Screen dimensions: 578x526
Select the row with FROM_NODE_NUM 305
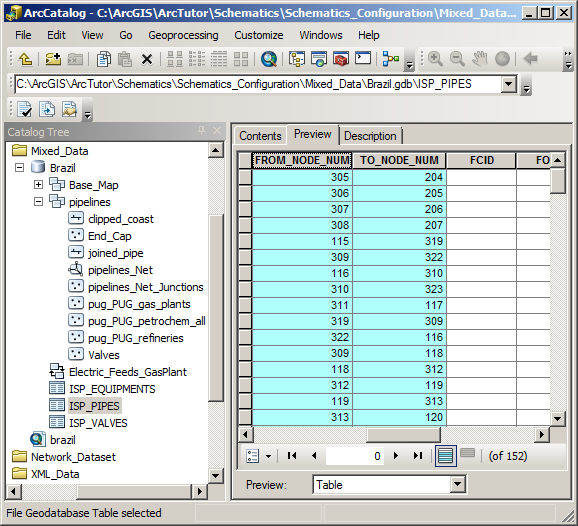coord(245,177)
